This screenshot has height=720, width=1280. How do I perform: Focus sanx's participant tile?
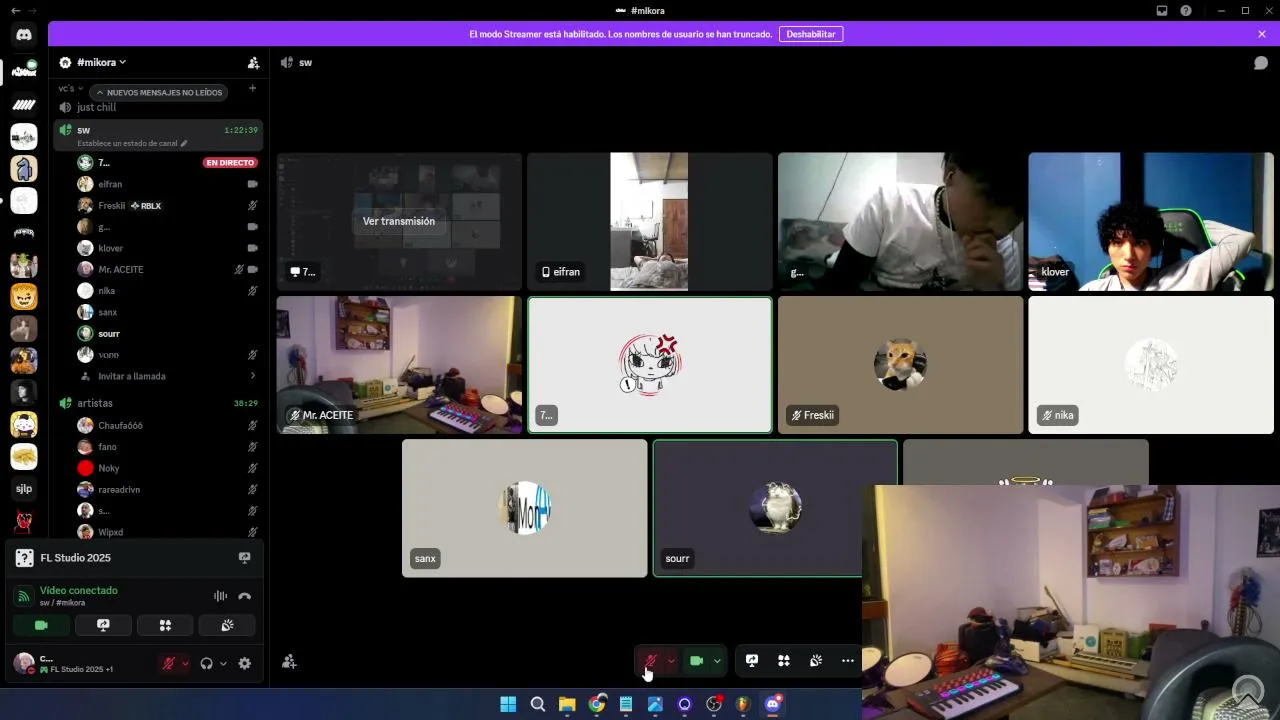point(524,508)
